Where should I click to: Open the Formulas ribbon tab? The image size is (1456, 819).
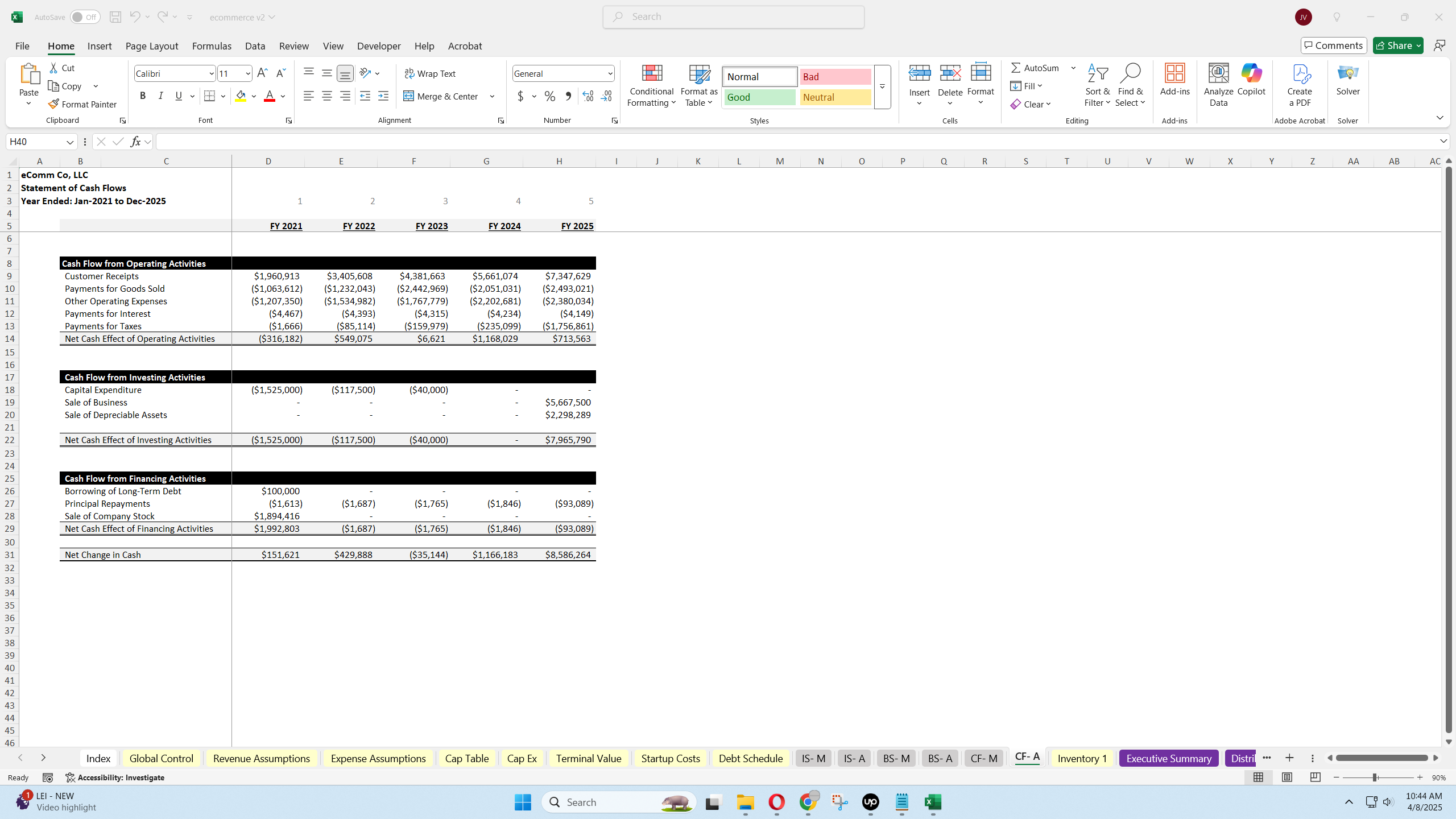pos(212,46)
